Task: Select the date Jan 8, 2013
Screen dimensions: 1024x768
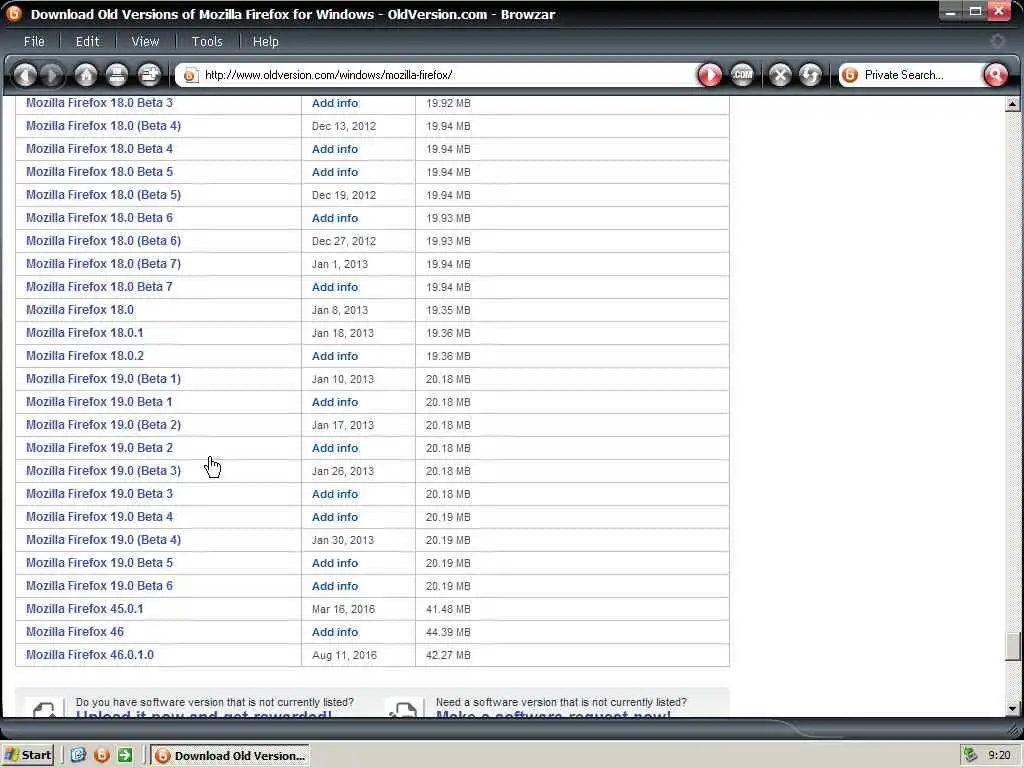Action: [340, 310]
